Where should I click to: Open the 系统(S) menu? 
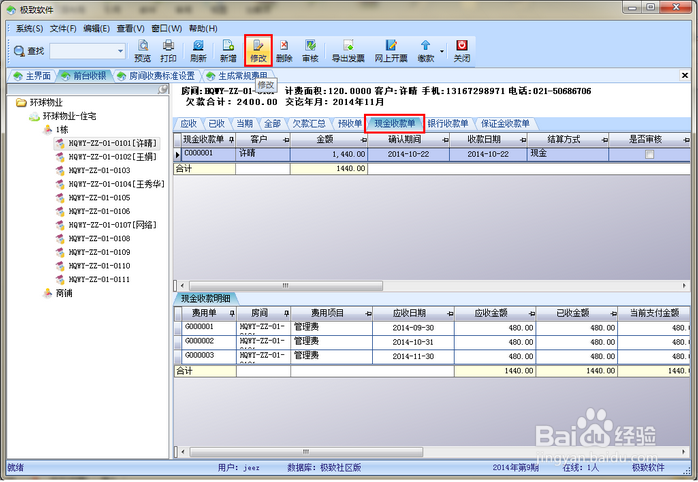click(x=29, y=28)
